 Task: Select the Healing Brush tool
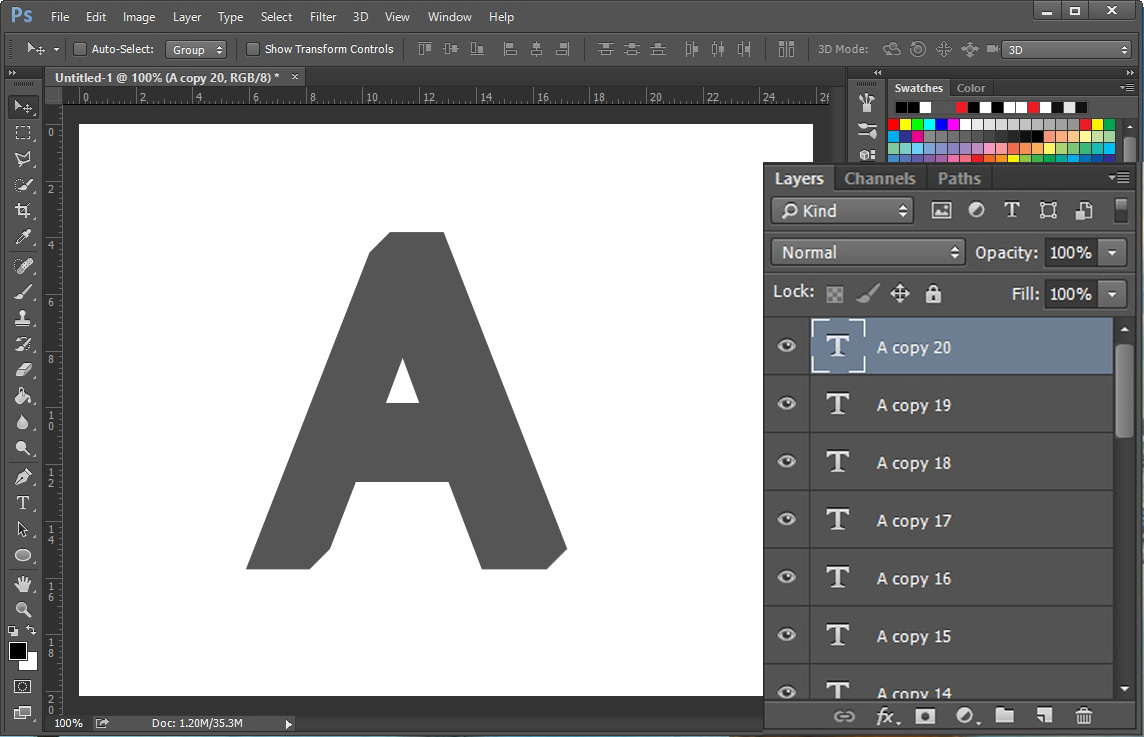[23, 266]
